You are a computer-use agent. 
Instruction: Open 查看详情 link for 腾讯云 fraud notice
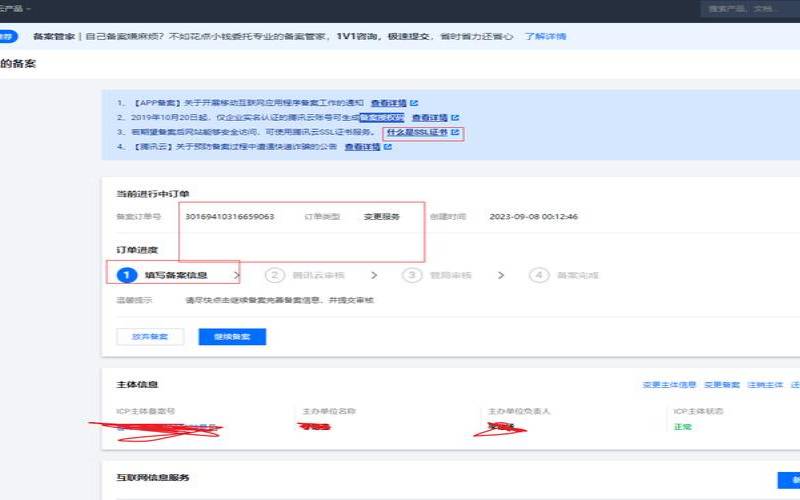coord(362,147)
